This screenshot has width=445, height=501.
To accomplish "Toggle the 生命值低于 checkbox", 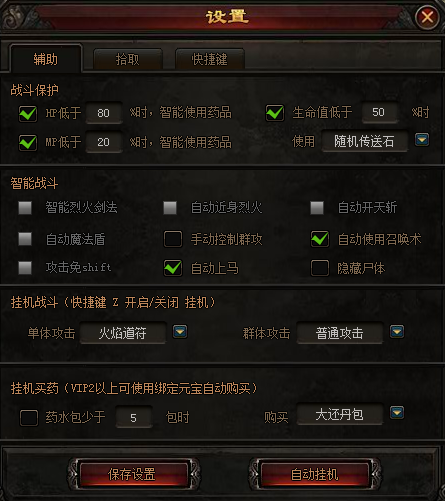I will [275, 113].
